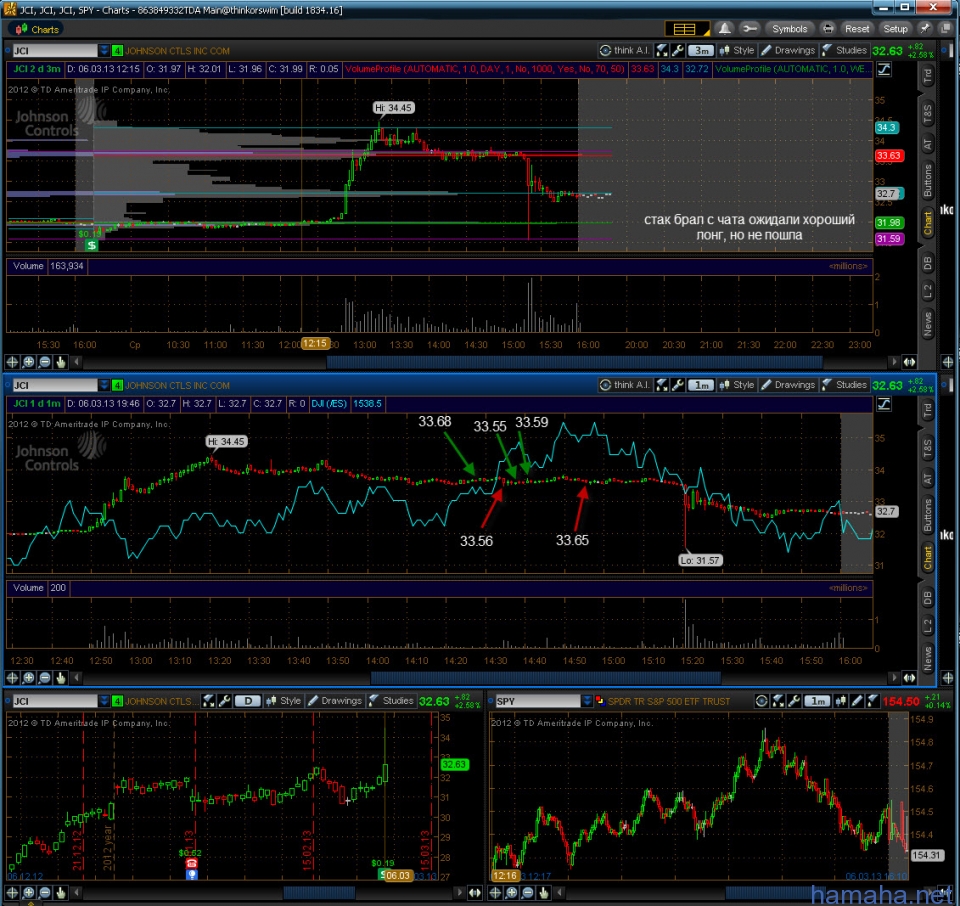Click the SPY symbol input field

pyautogui.click(x=537, y=702)
